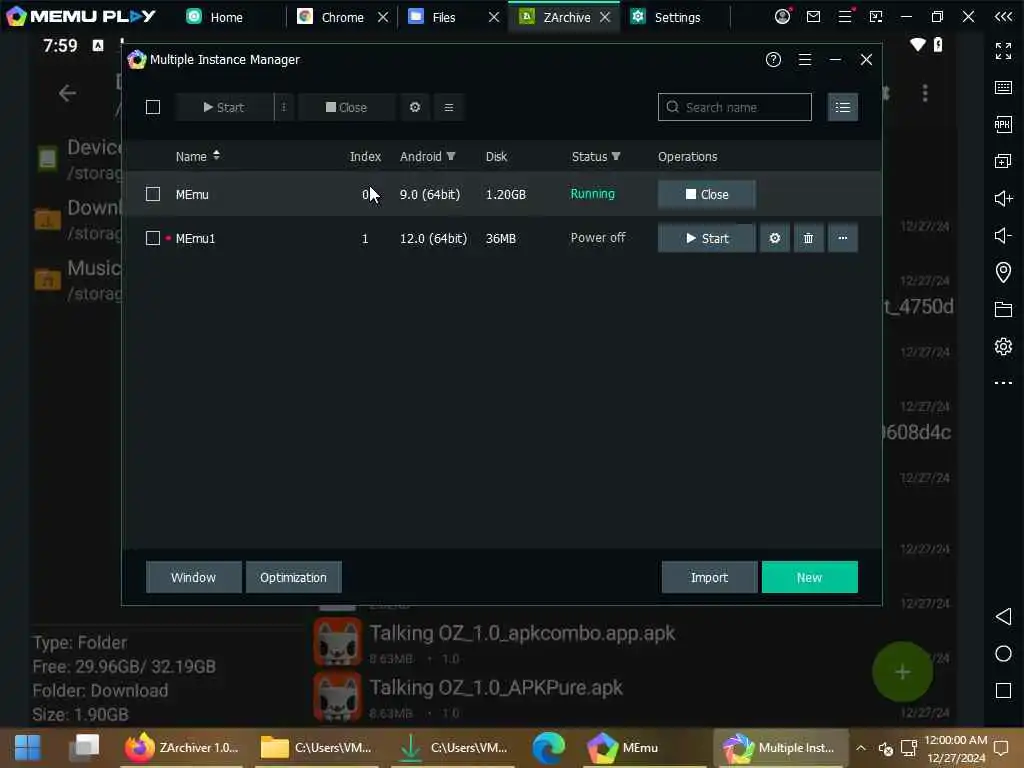Close the running MEmu instance
The width and height of the screenshot is (1024, 768).
point(707,195)
